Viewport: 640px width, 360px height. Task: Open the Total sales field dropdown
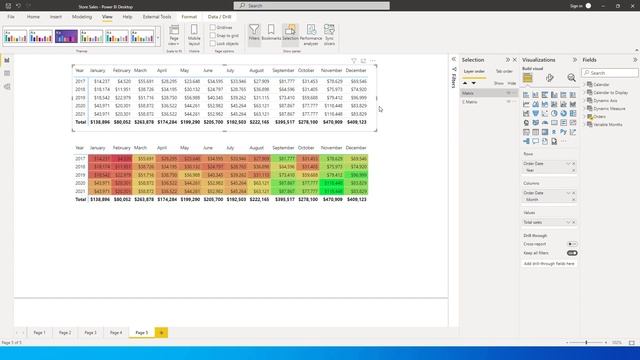tap(568, 222)
